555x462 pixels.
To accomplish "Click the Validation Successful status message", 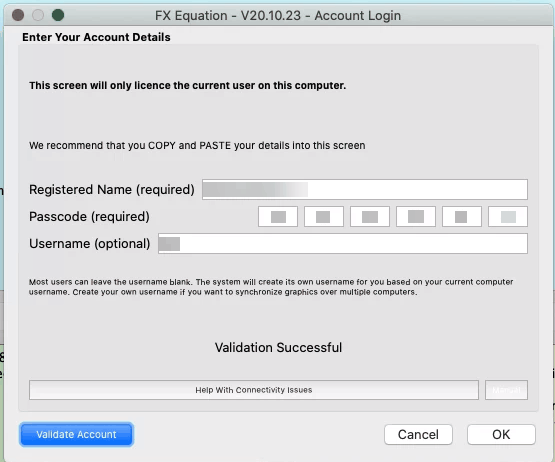I will [278, 348].
